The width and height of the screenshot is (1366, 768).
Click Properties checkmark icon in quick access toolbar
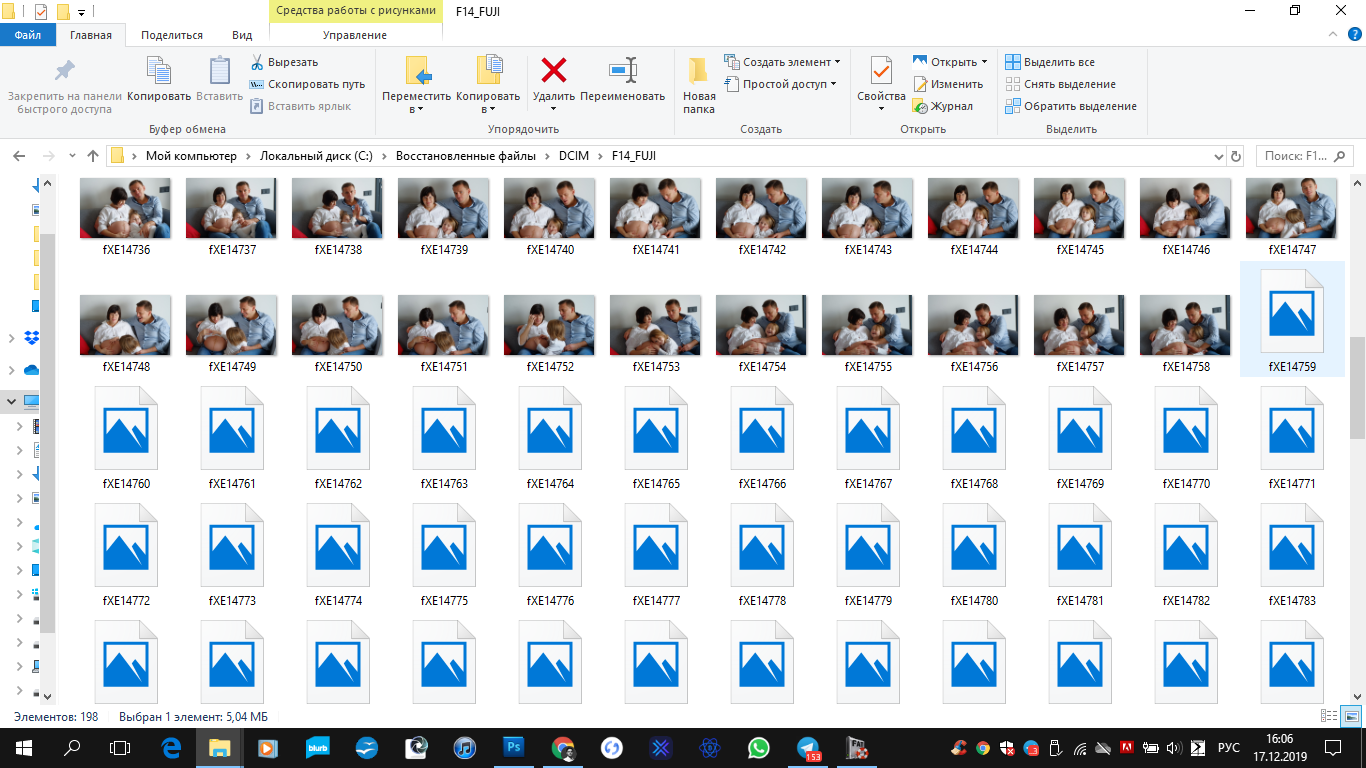point(41,12)
